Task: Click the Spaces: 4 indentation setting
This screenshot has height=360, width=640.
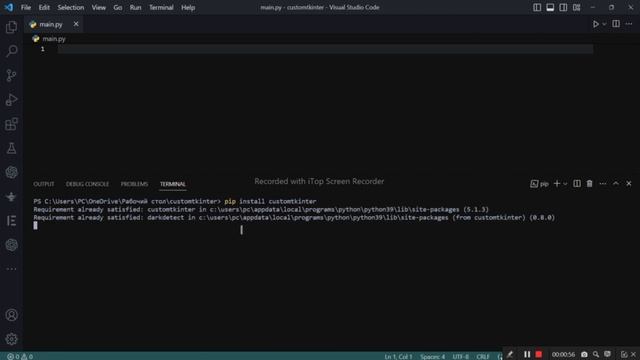Action: pyautogui.click(x=433, y=356)
